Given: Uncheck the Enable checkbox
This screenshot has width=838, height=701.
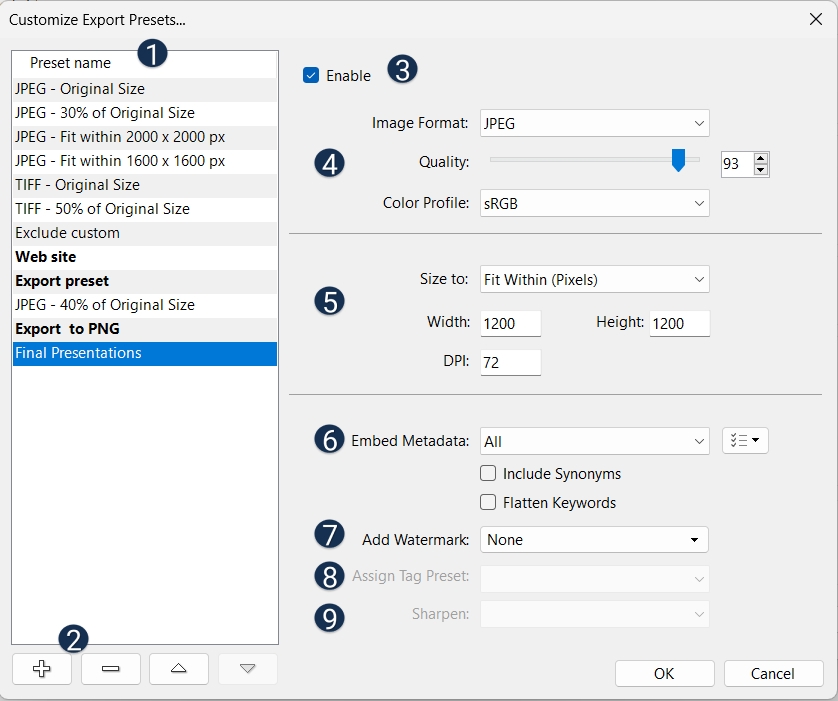Looking at the screenshot, I should 311,75.
